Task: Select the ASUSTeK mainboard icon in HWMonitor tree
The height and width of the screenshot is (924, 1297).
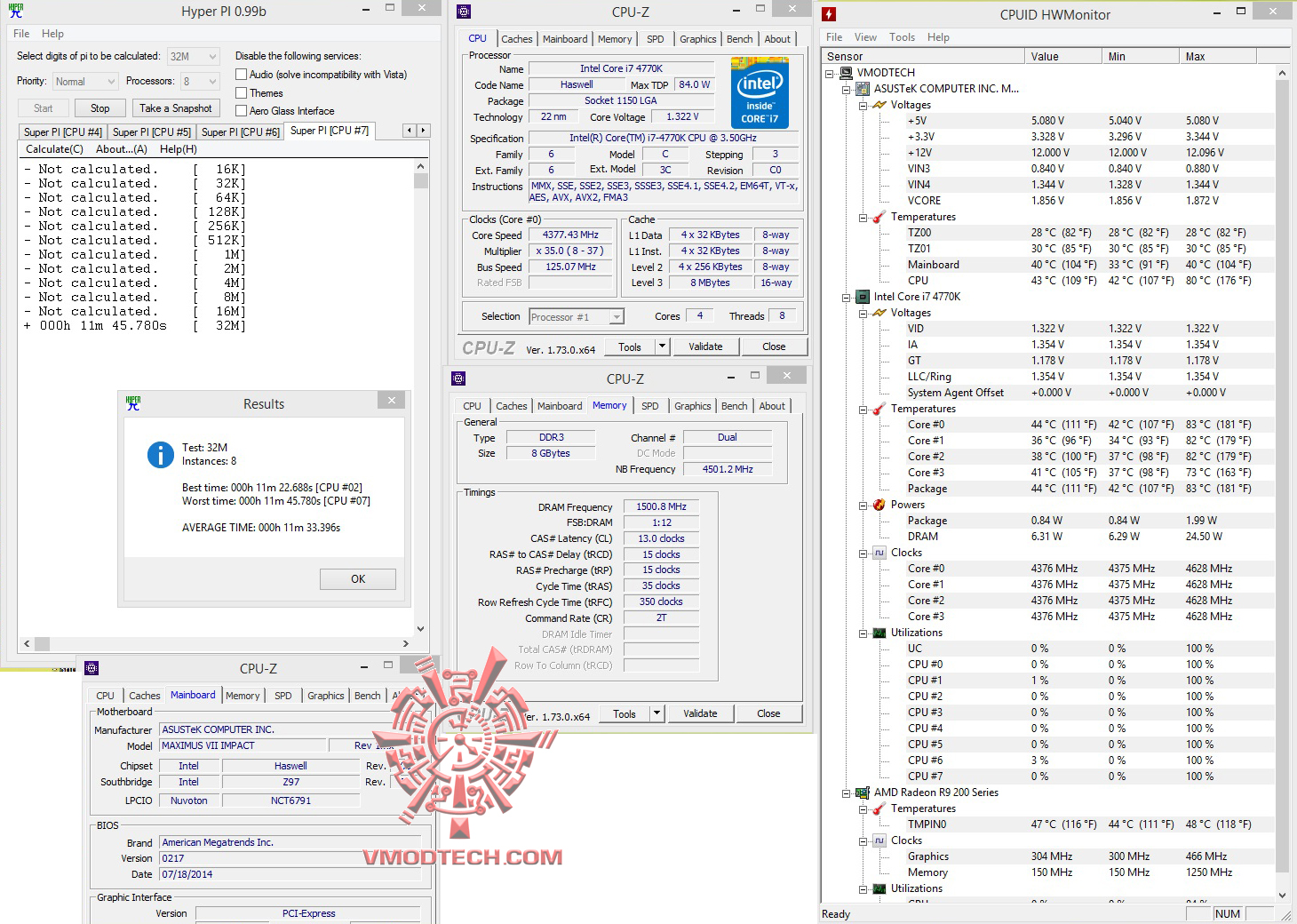Action: pyautogui.click(x=863, y=89)
